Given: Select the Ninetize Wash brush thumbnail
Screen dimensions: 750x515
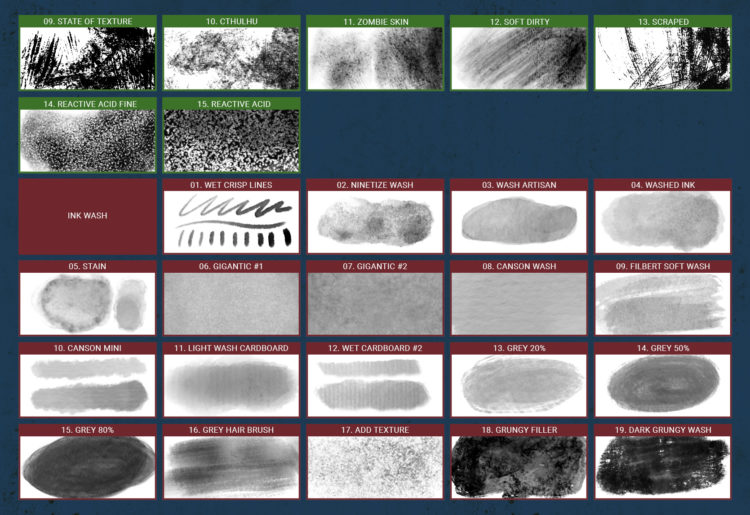Looking at the screenshot, I should pos(375,222).
